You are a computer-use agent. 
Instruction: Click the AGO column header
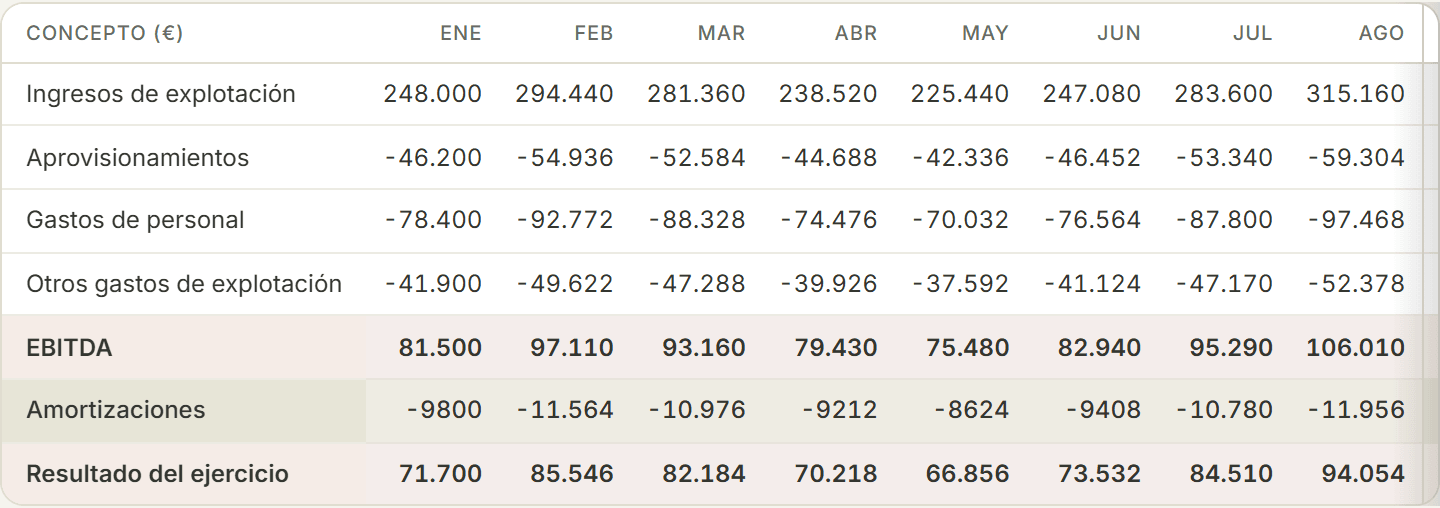1381,33
